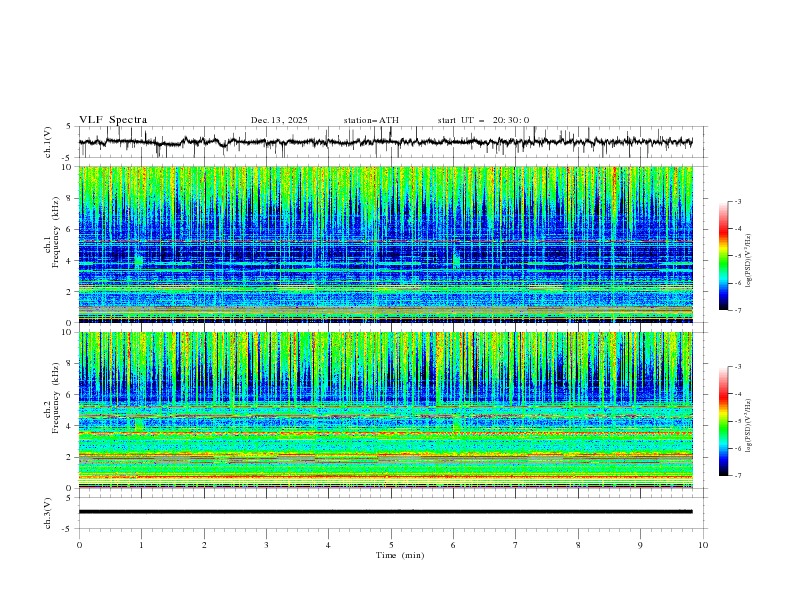This screenshot has width=792, height=612.
Task: Click the ch.1 frequency axis "8" tick label
Action: tap(71, 198)
